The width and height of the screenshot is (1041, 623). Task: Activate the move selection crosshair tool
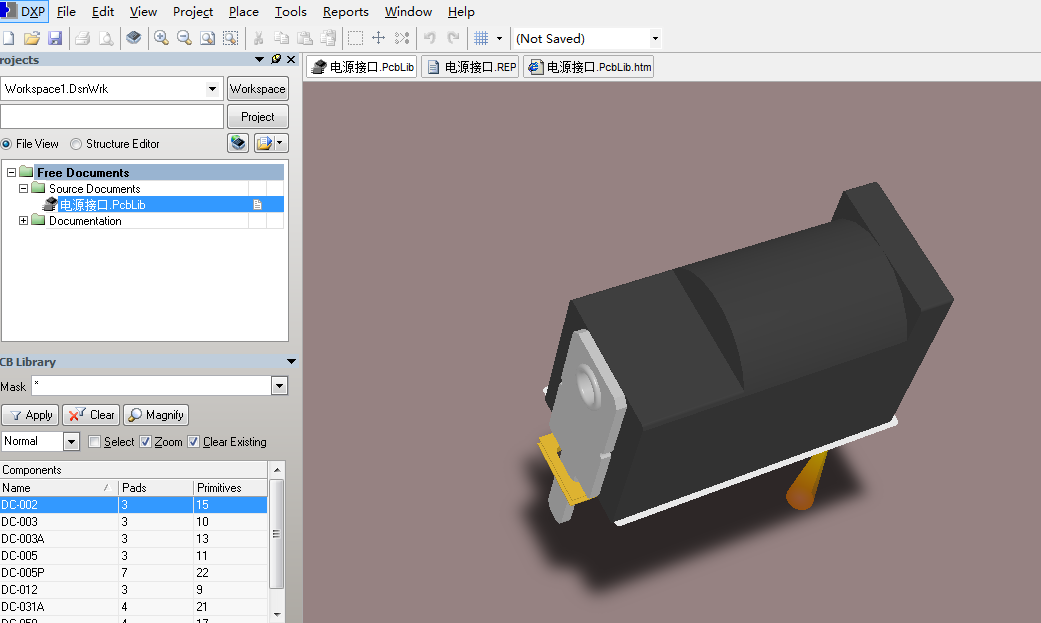click(378, 39)
